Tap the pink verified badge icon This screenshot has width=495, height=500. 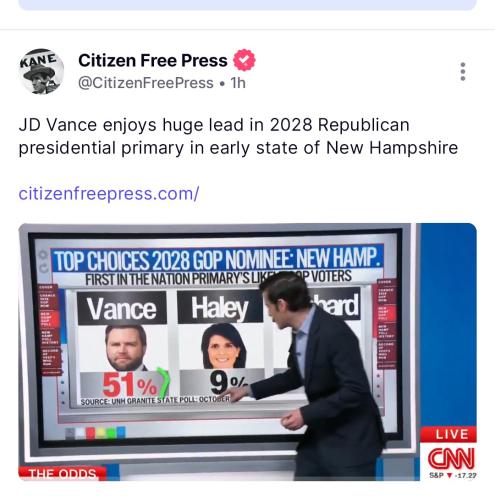coord(244,60)
